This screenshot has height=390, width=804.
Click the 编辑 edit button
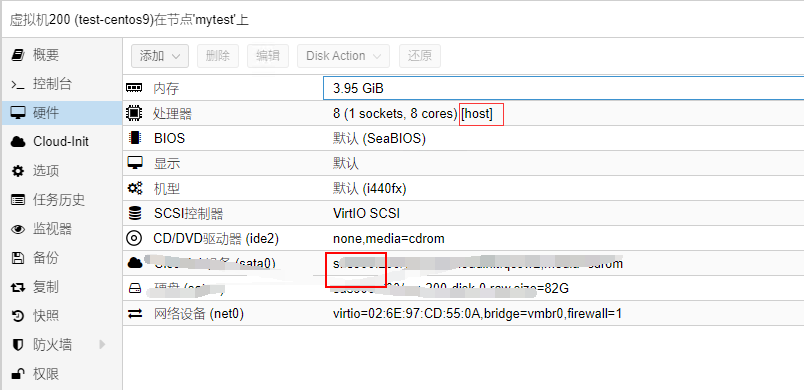click(x=268, y=56)
